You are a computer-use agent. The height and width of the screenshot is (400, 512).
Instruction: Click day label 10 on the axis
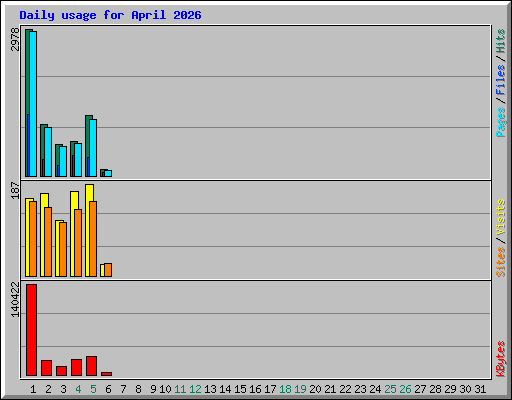[165, 389]
